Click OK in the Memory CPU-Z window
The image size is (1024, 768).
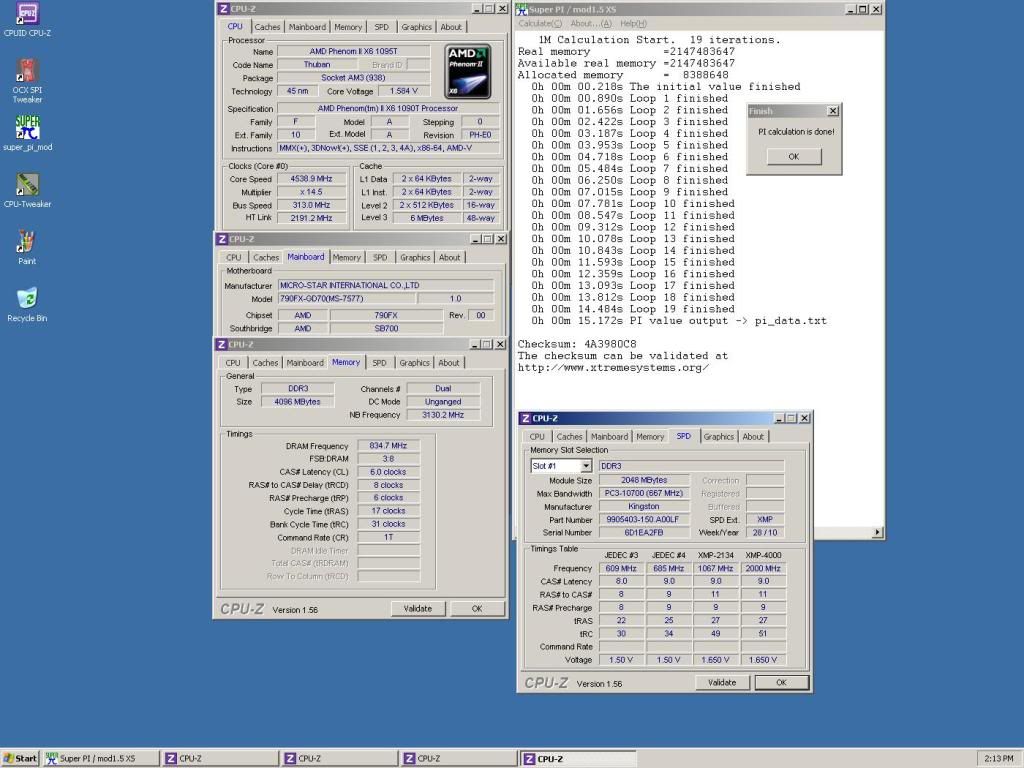[x=476, y=608]
